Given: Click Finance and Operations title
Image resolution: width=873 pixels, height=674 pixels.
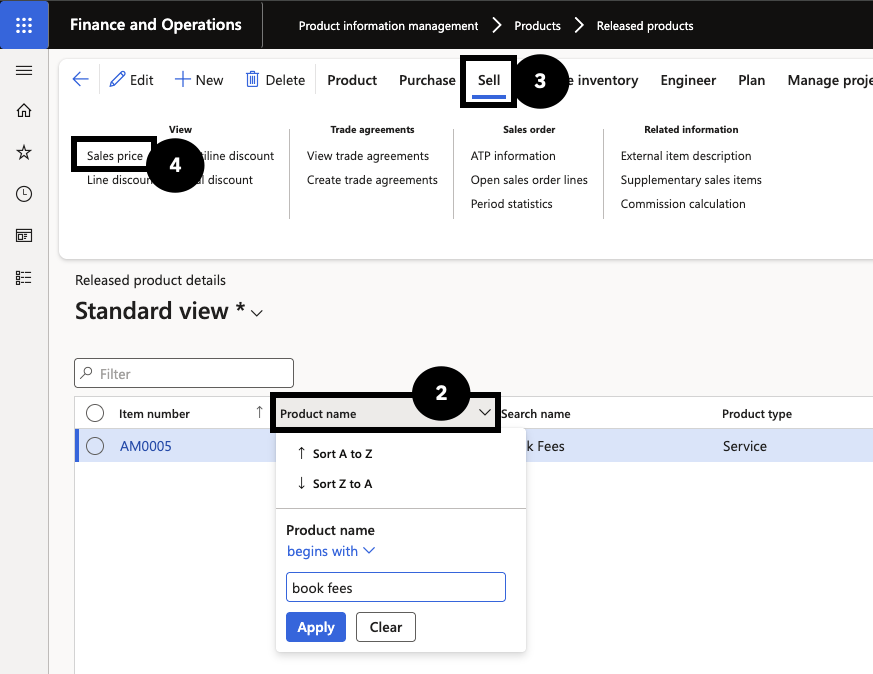Looking at the screenshot, I should tap(155, 24).
